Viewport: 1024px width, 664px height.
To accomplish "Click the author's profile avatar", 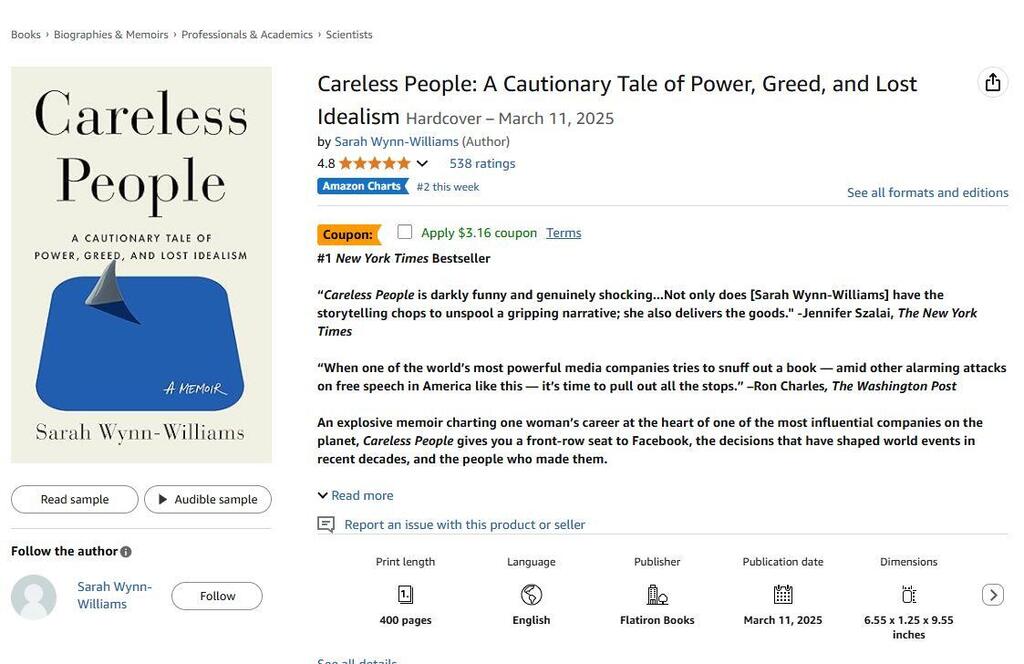I will pyautogui.click(x=34, y=597).
